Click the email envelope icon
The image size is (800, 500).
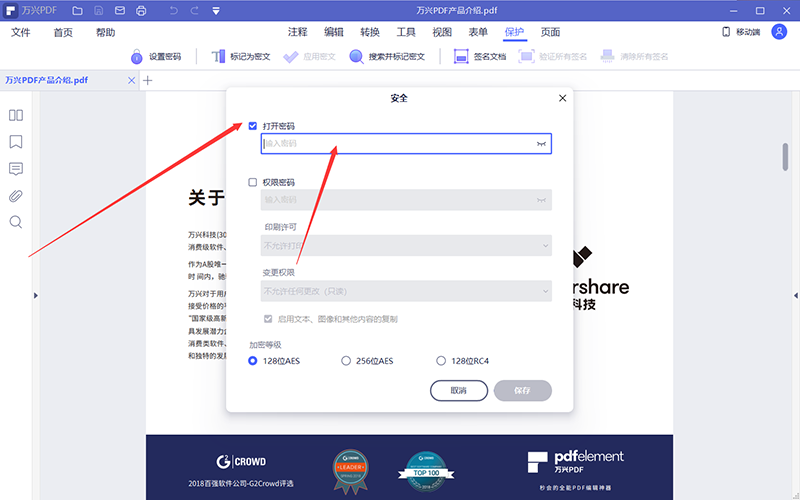point(120,11)
